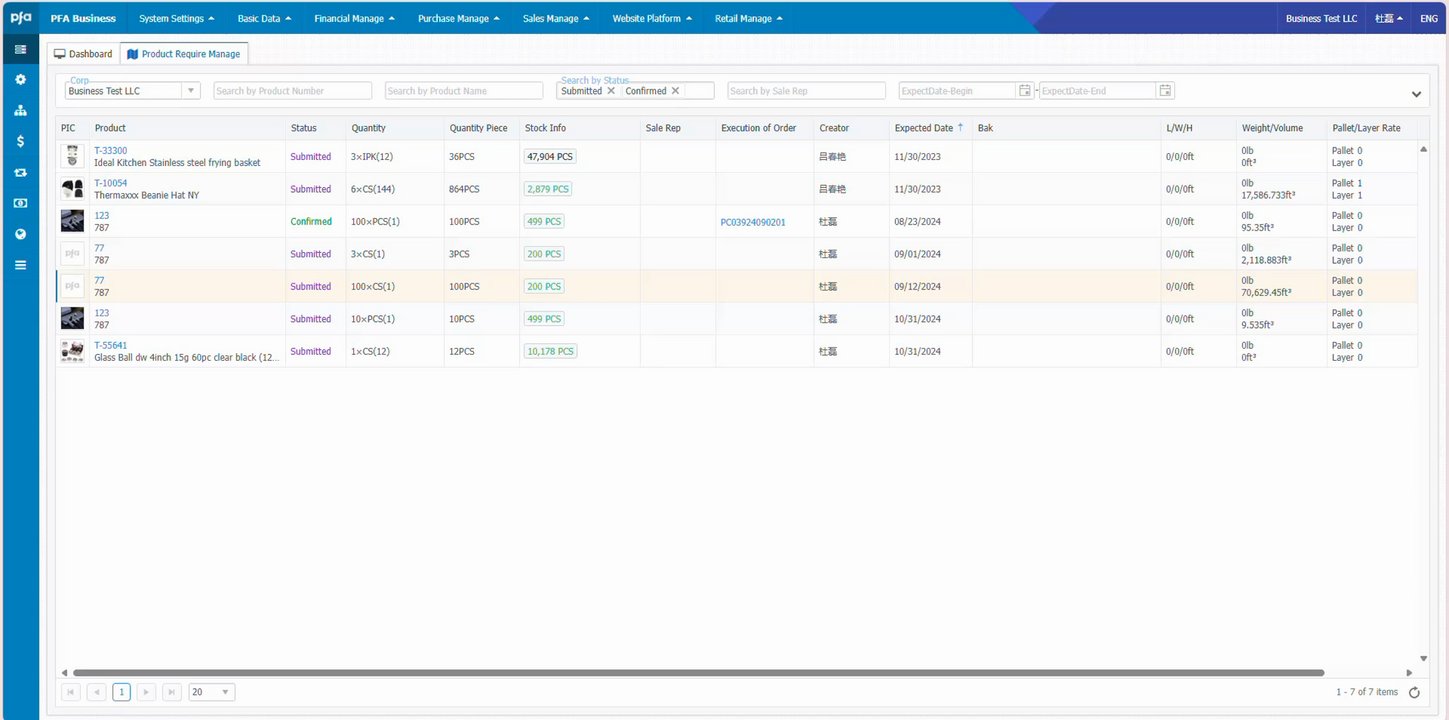Open order link PC03924090201

coord(753,222)
